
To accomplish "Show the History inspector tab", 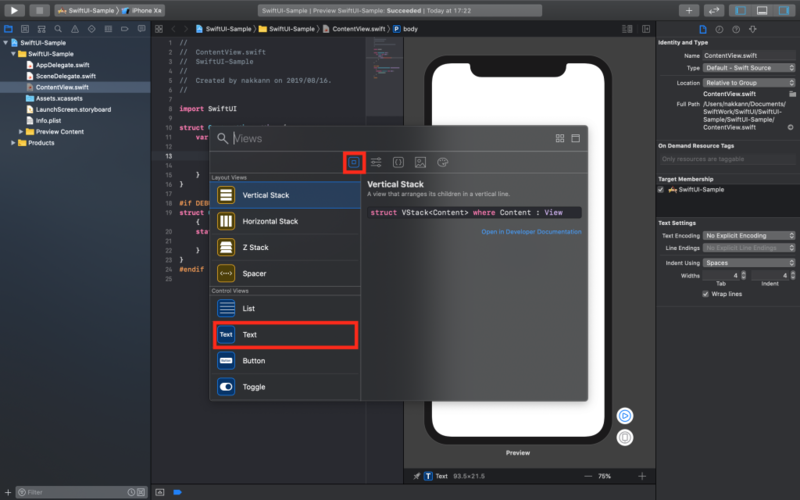I will click(x=719, y=29).
